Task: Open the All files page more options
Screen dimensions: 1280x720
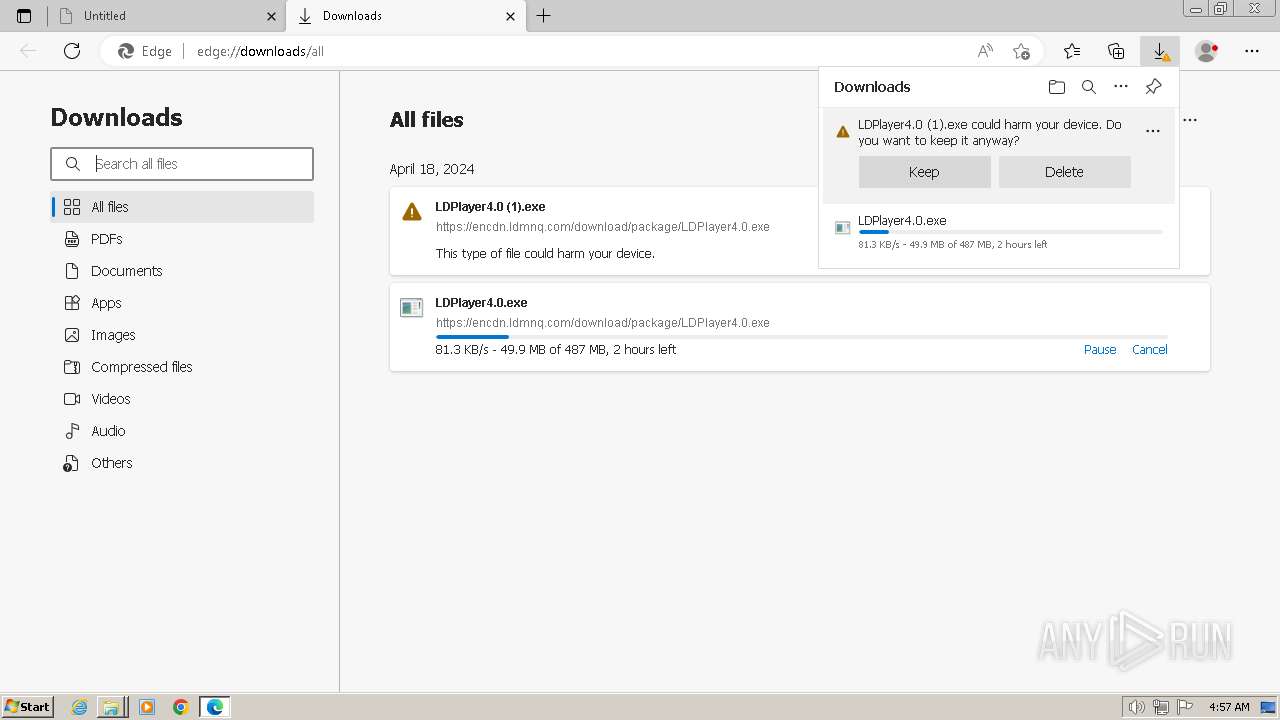Action: [x=1190, y=120]
